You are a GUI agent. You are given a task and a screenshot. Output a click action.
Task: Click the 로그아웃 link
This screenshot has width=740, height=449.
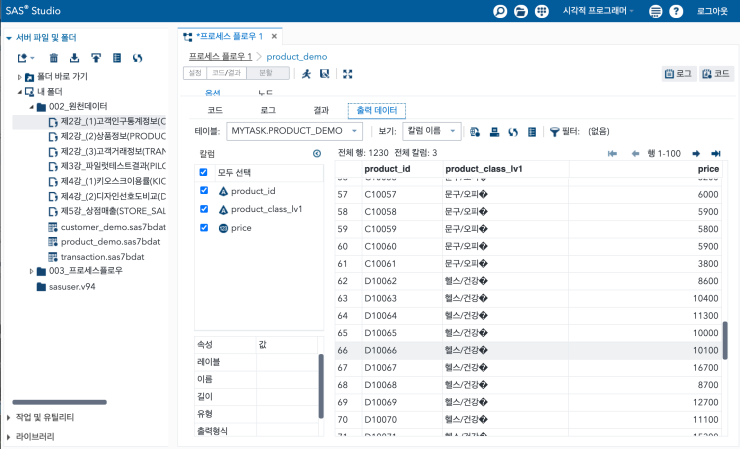click(712, 11)
